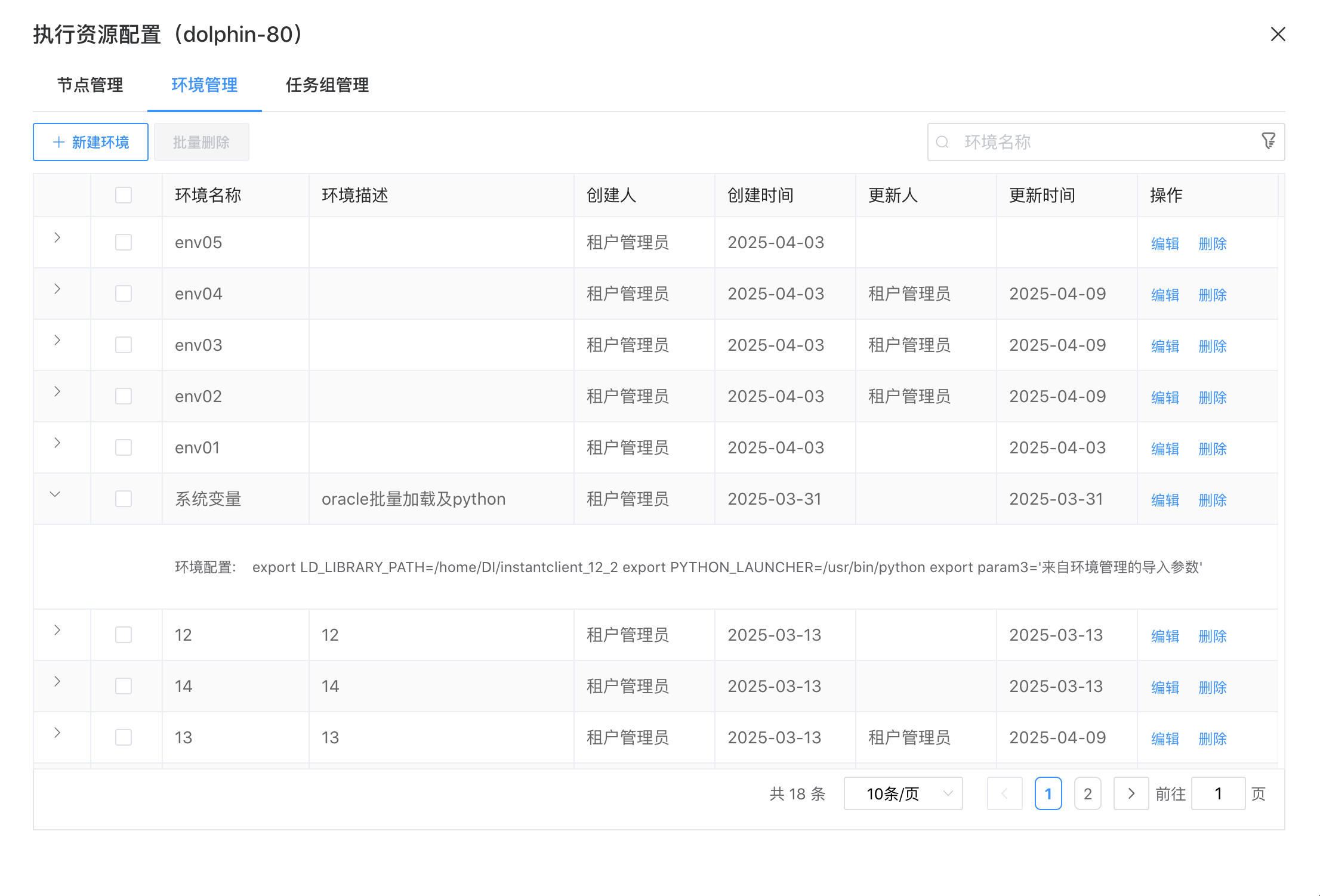Check the select-all checkbox in table header

(x=124, y=194)
